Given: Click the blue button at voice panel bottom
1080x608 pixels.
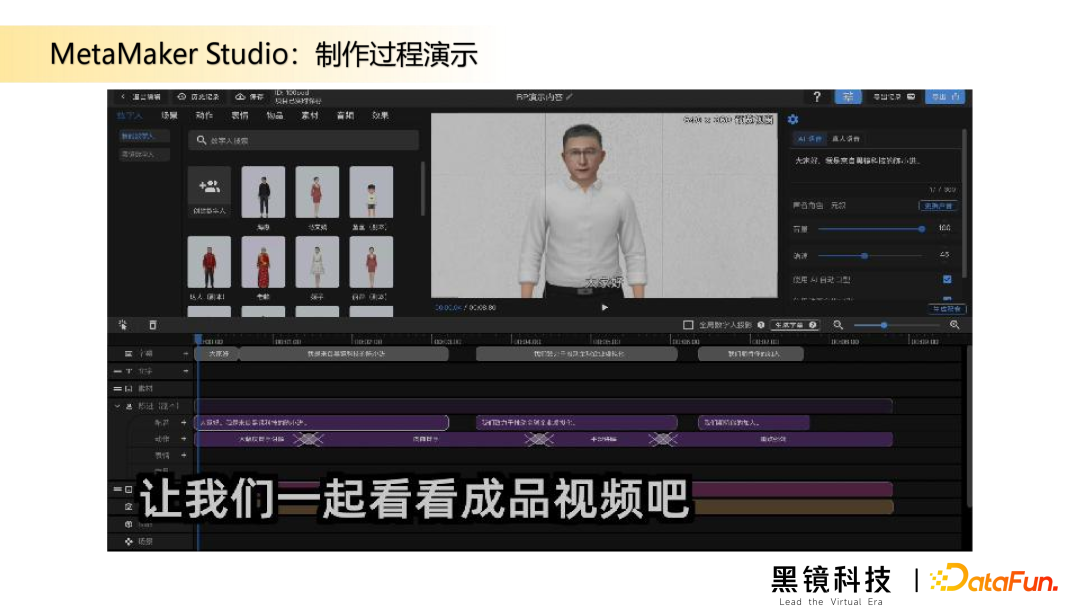Looking at the screenshot, I should (947, 309).
